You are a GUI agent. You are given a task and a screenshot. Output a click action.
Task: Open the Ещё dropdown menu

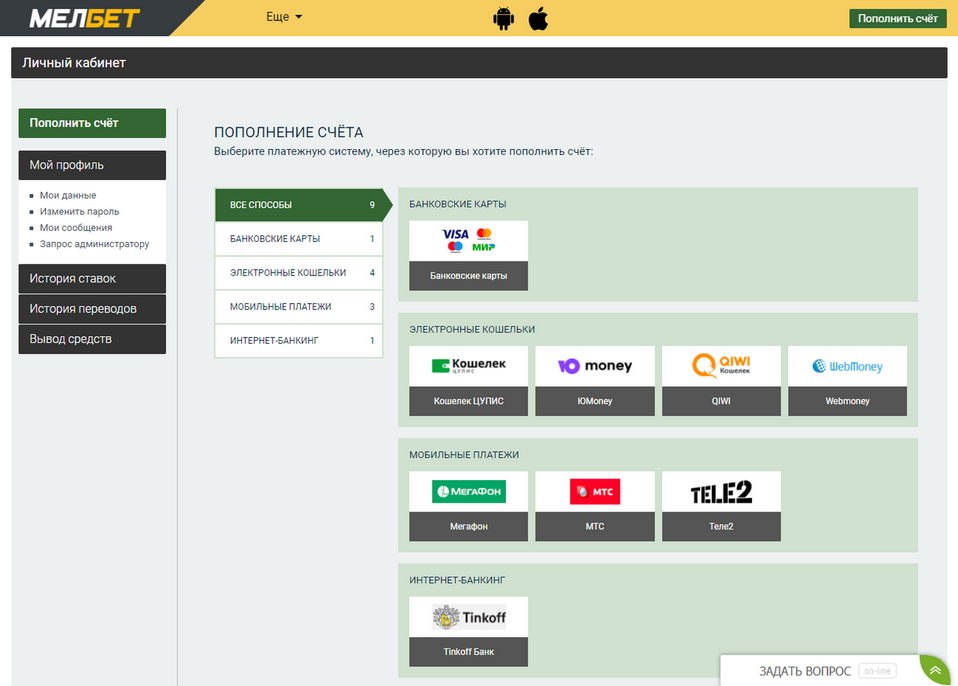coord(276,17)
